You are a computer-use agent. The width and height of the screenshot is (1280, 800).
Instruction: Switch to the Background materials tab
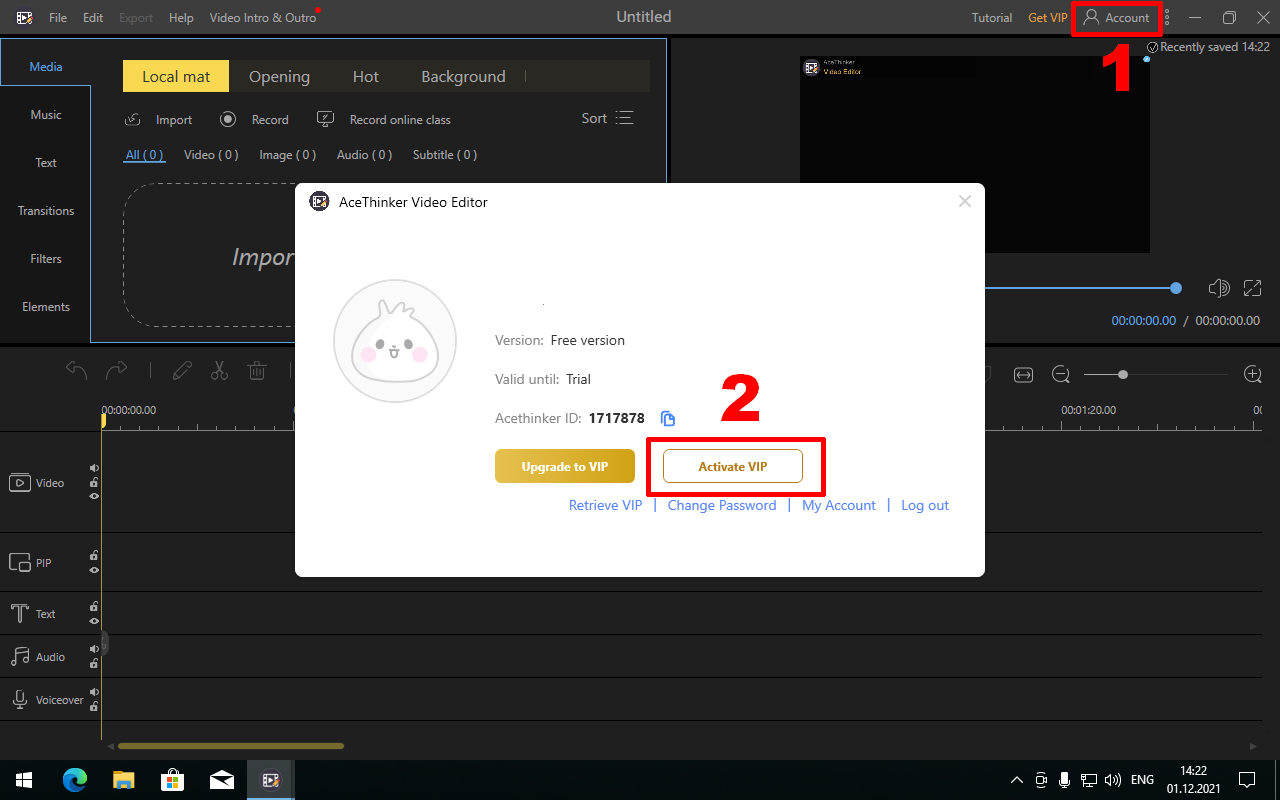click(x=463, y=77)
